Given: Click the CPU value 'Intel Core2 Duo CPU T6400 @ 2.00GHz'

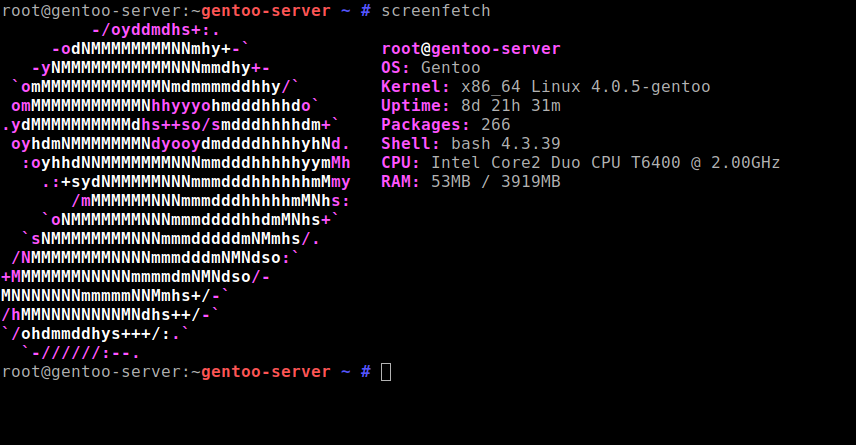Looking at the screenshot, I should [x=605, y=163].
